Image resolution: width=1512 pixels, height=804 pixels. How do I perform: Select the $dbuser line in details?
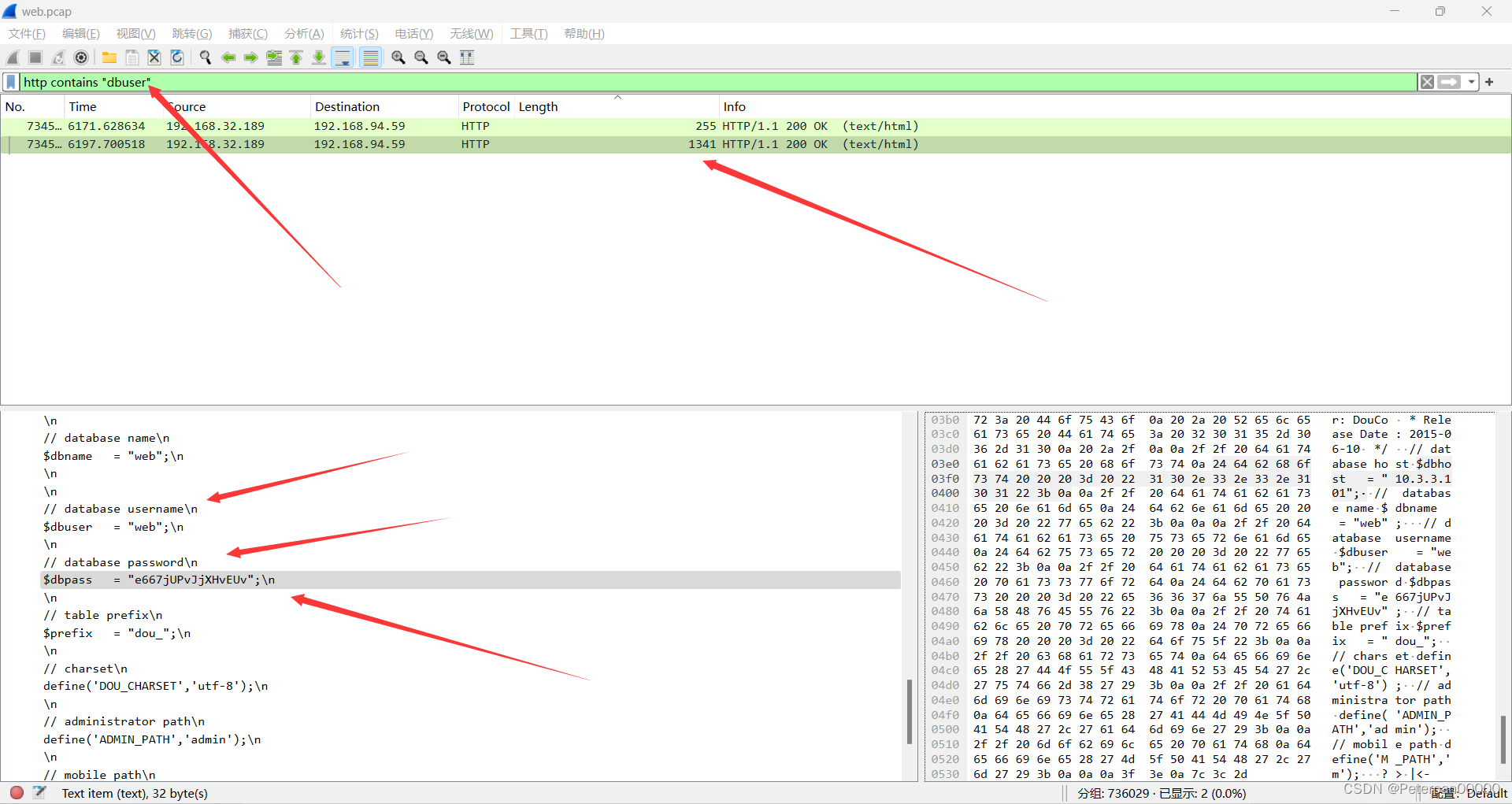point(470,527)
